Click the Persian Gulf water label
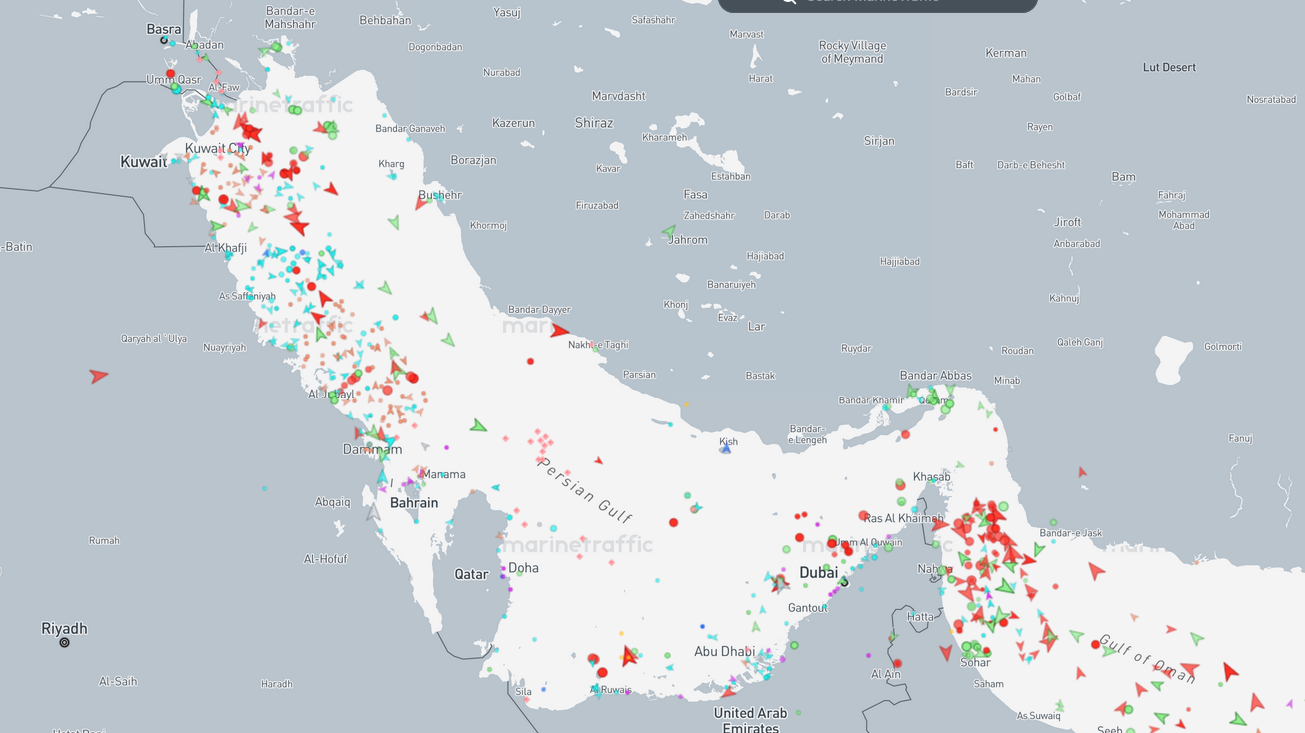The height and width of the screenshot is (733, 1305). coord(586,491)
